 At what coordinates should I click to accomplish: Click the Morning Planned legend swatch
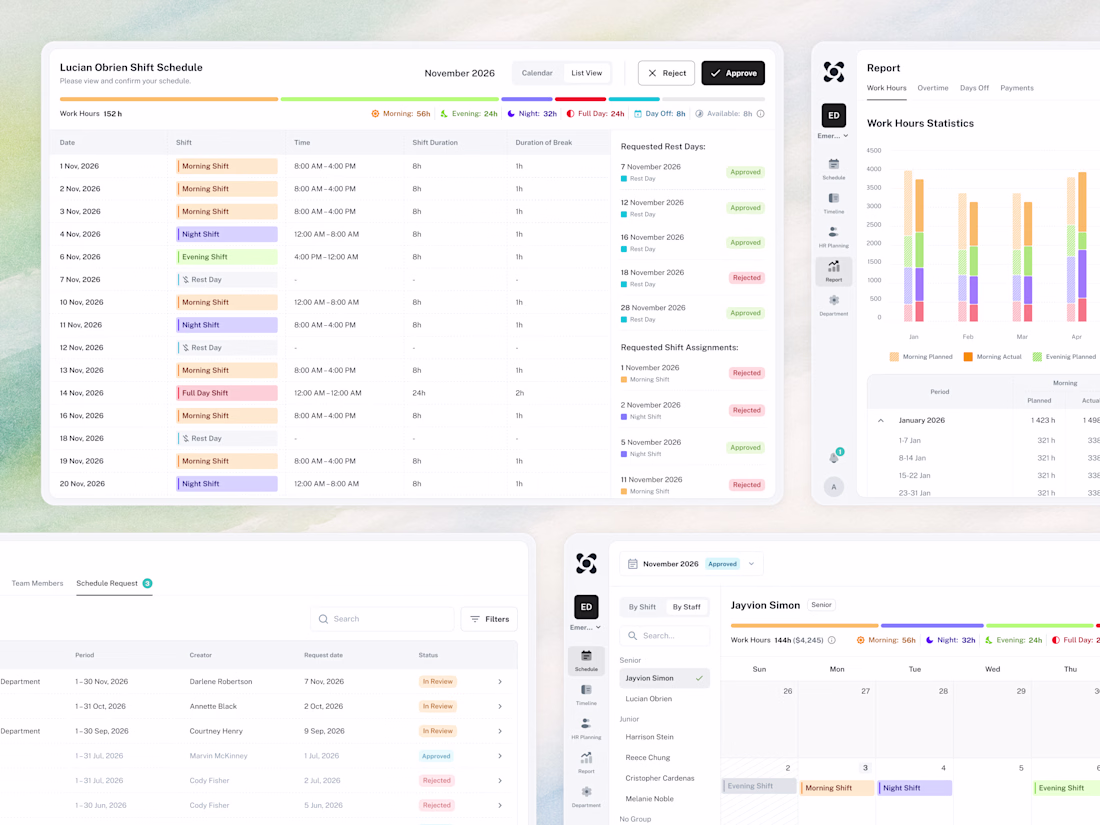pos(894,356)
